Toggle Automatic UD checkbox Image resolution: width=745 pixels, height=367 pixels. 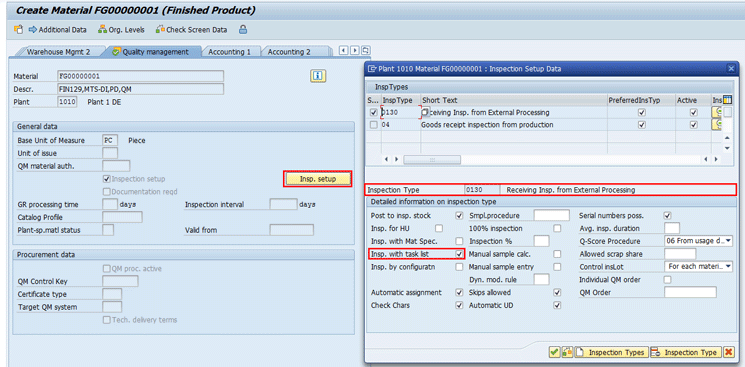tap(557, 305)
